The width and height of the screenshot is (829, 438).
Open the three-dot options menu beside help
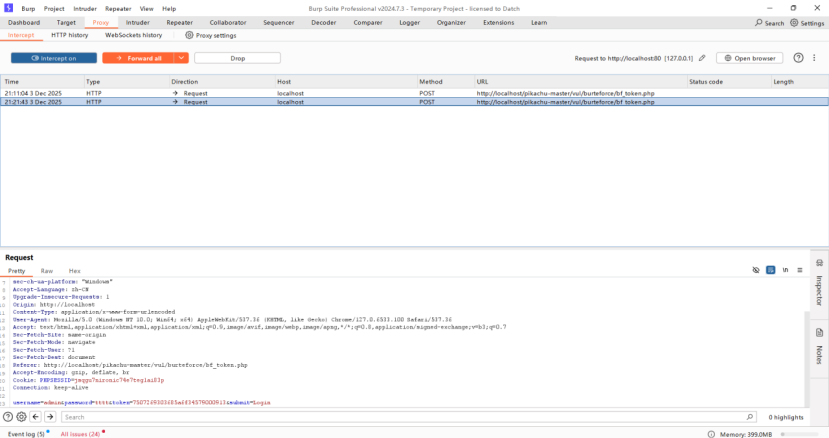(x=814, y=58)
